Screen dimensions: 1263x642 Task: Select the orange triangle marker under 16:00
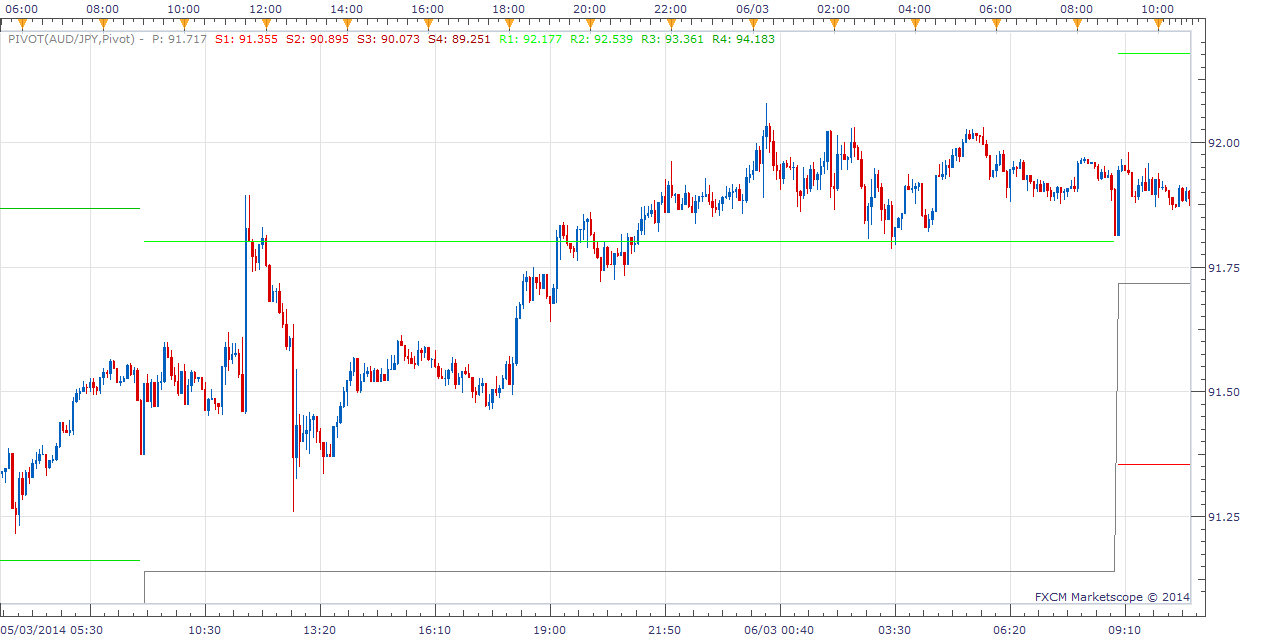click(x=427, y=24)
